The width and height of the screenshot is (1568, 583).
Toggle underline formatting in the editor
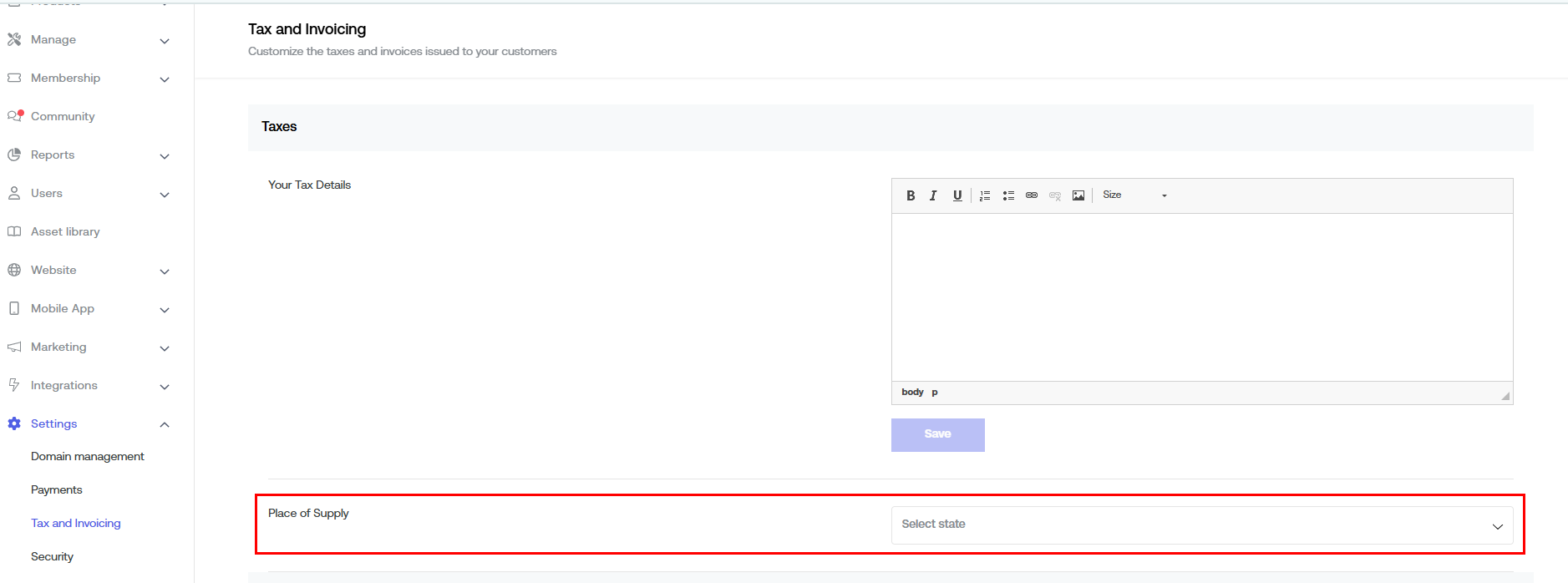click(957, 195)
